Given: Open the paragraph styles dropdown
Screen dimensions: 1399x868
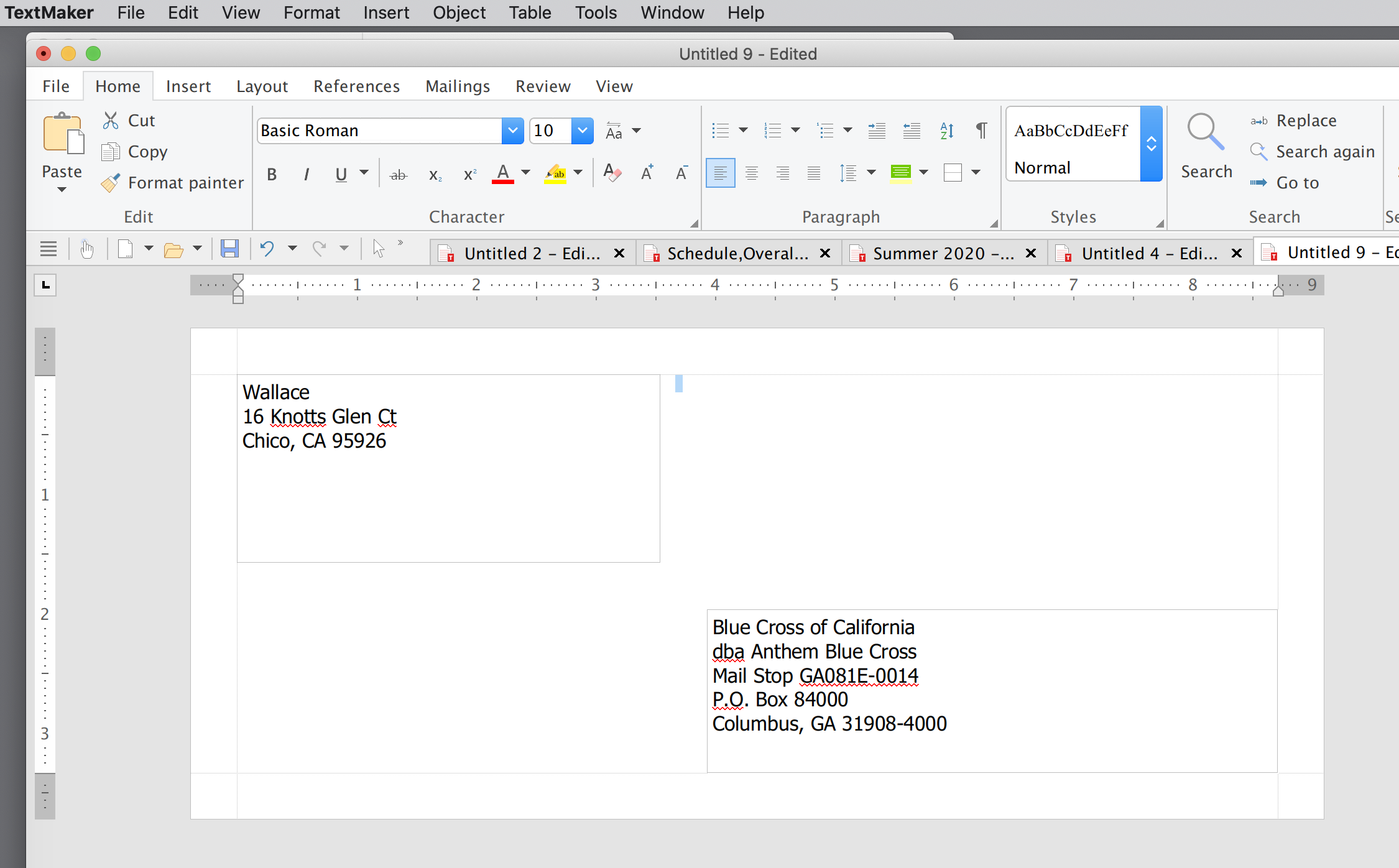Looking at the screenshot, I should tap(1151, 144).
